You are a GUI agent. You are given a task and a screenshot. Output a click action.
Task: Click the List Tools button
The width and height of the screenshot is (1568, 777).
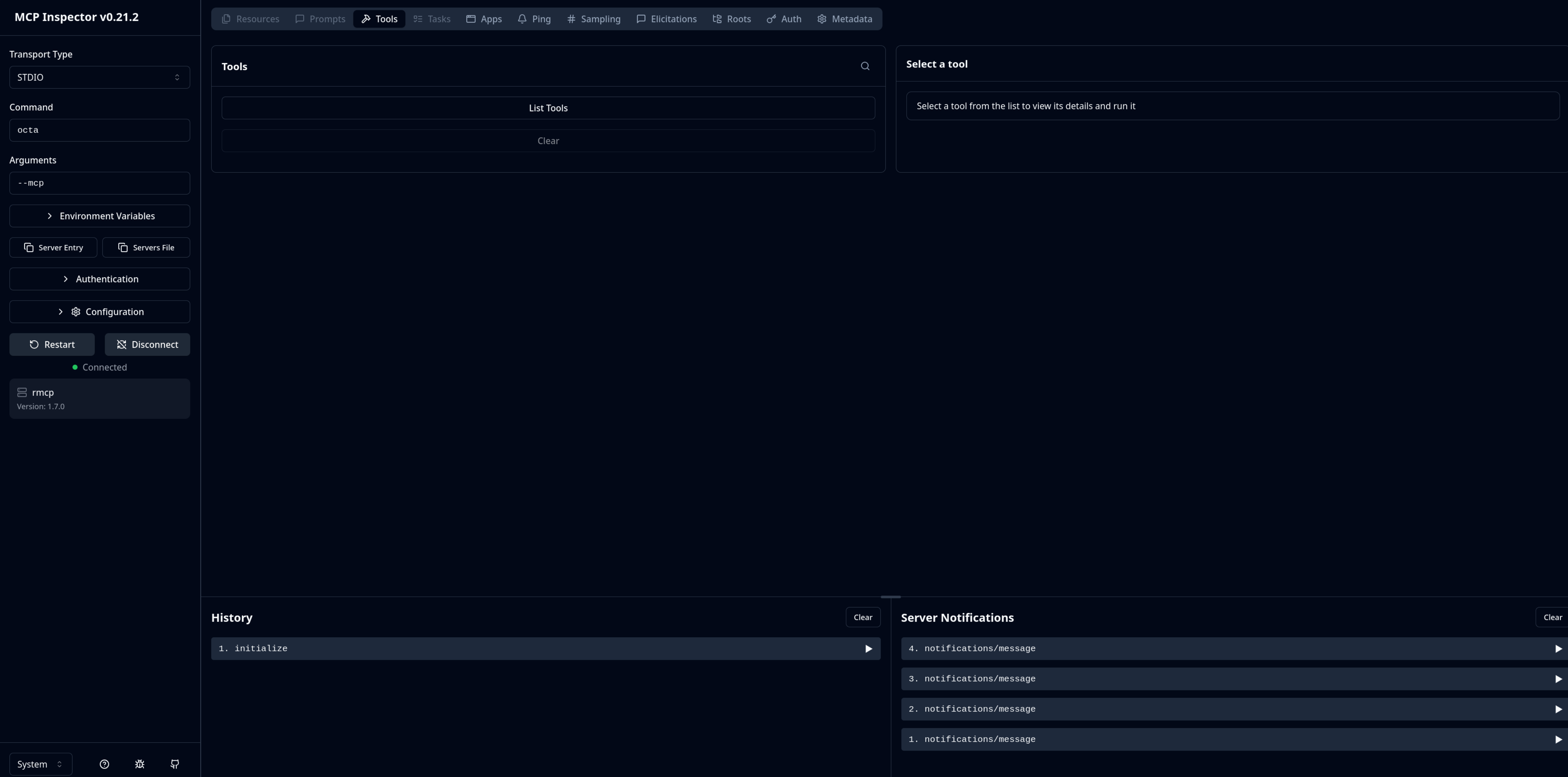548,108
